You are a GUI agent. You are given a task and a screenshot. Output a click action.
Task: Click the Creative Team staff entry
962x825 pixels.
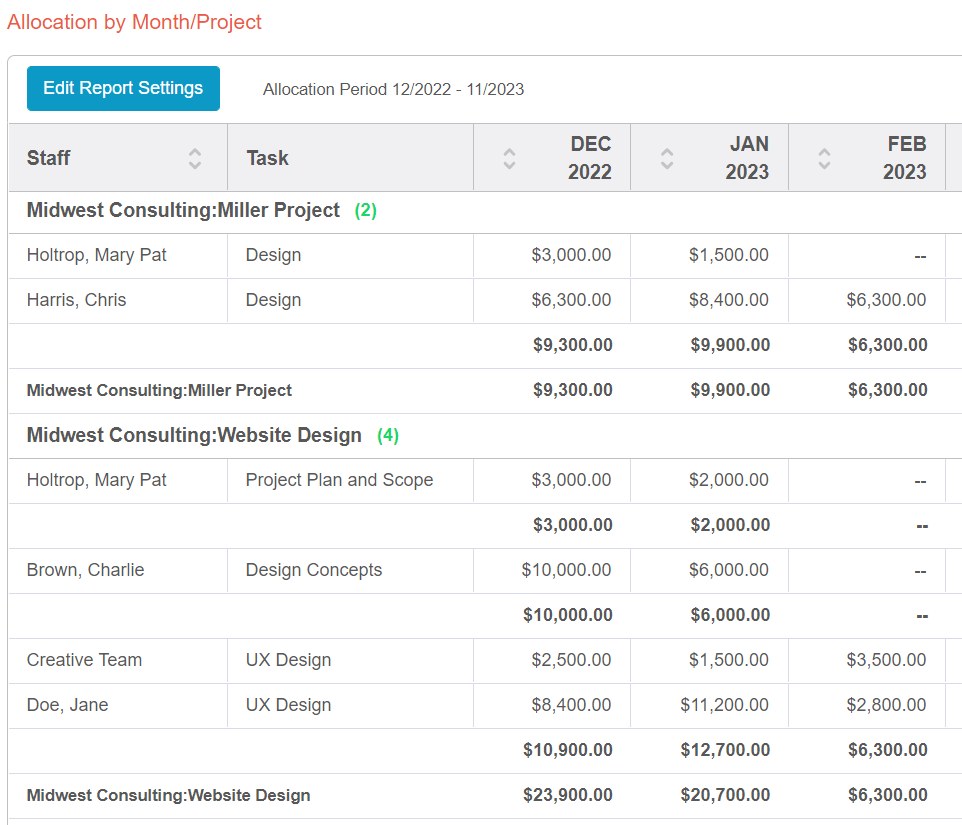84,660
